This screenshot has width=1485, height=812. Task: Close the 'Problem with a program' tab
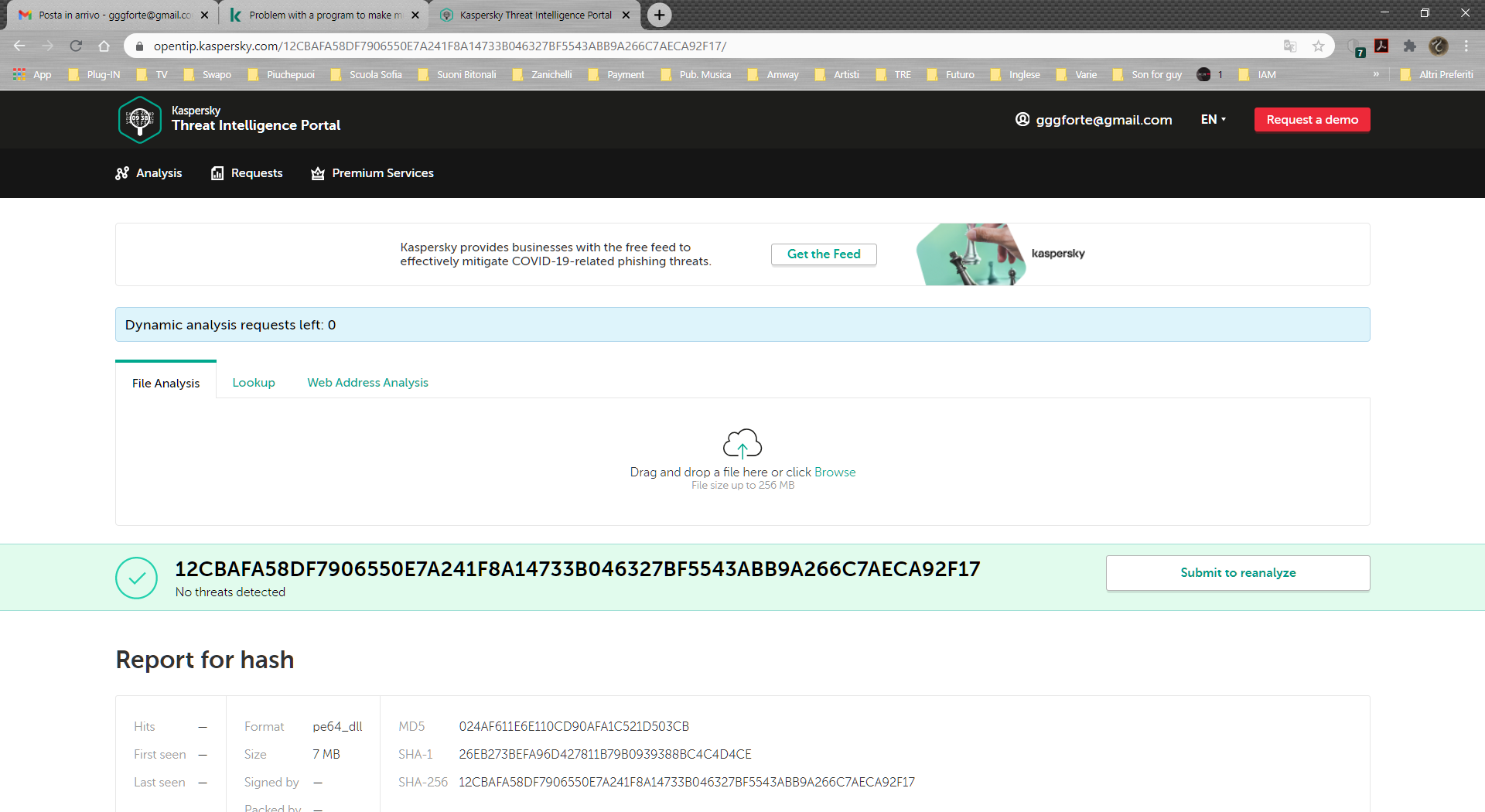[415, 15]
